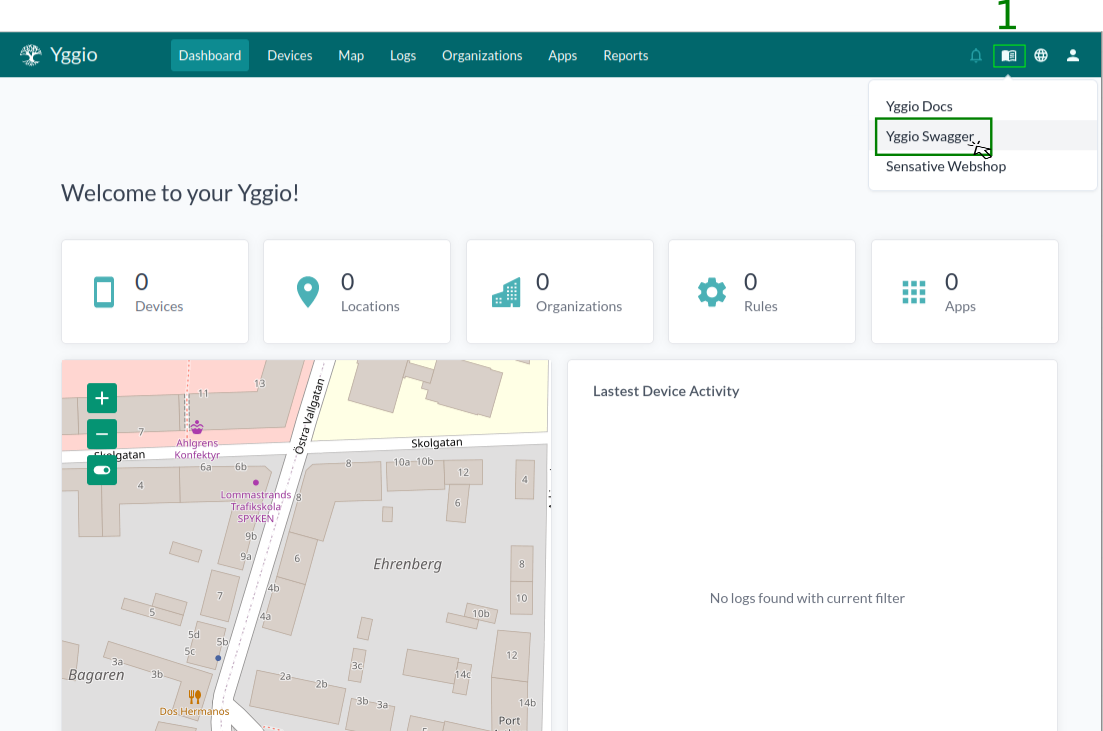Screen dimensions: 1103x731
Task: Click the Apps grid icon
Action: [x=914, y=292]
